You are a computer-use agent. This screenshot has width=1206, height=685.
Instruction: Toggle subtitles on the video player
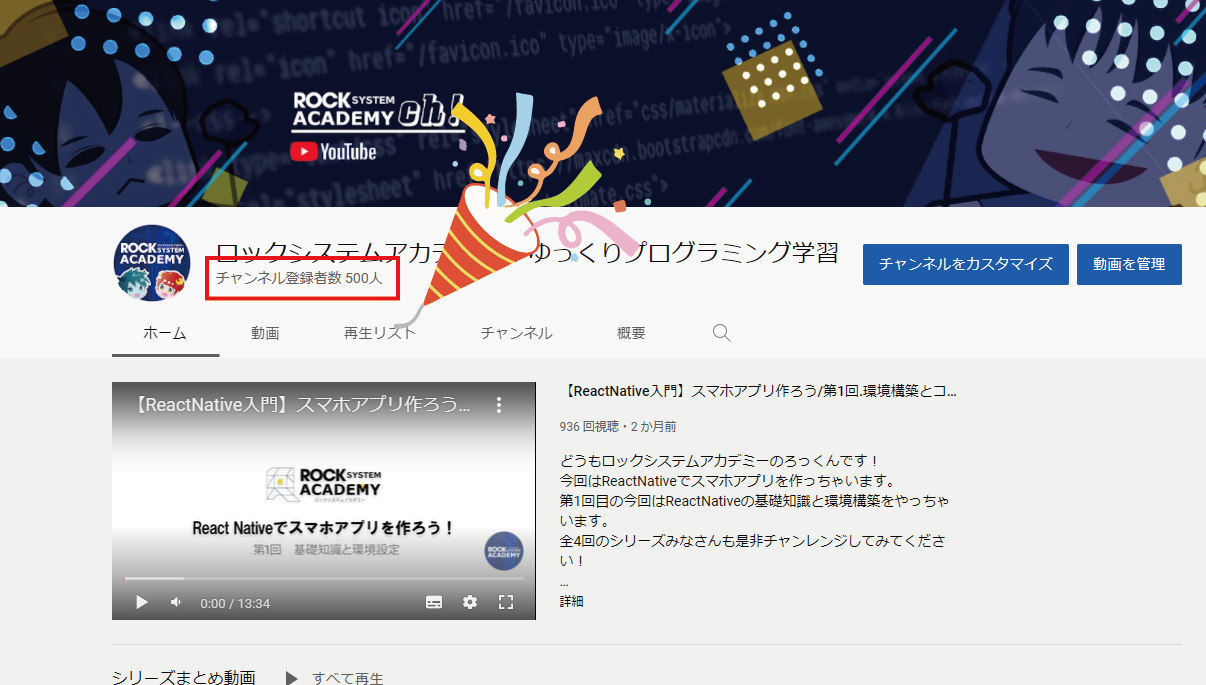[434, 602]
